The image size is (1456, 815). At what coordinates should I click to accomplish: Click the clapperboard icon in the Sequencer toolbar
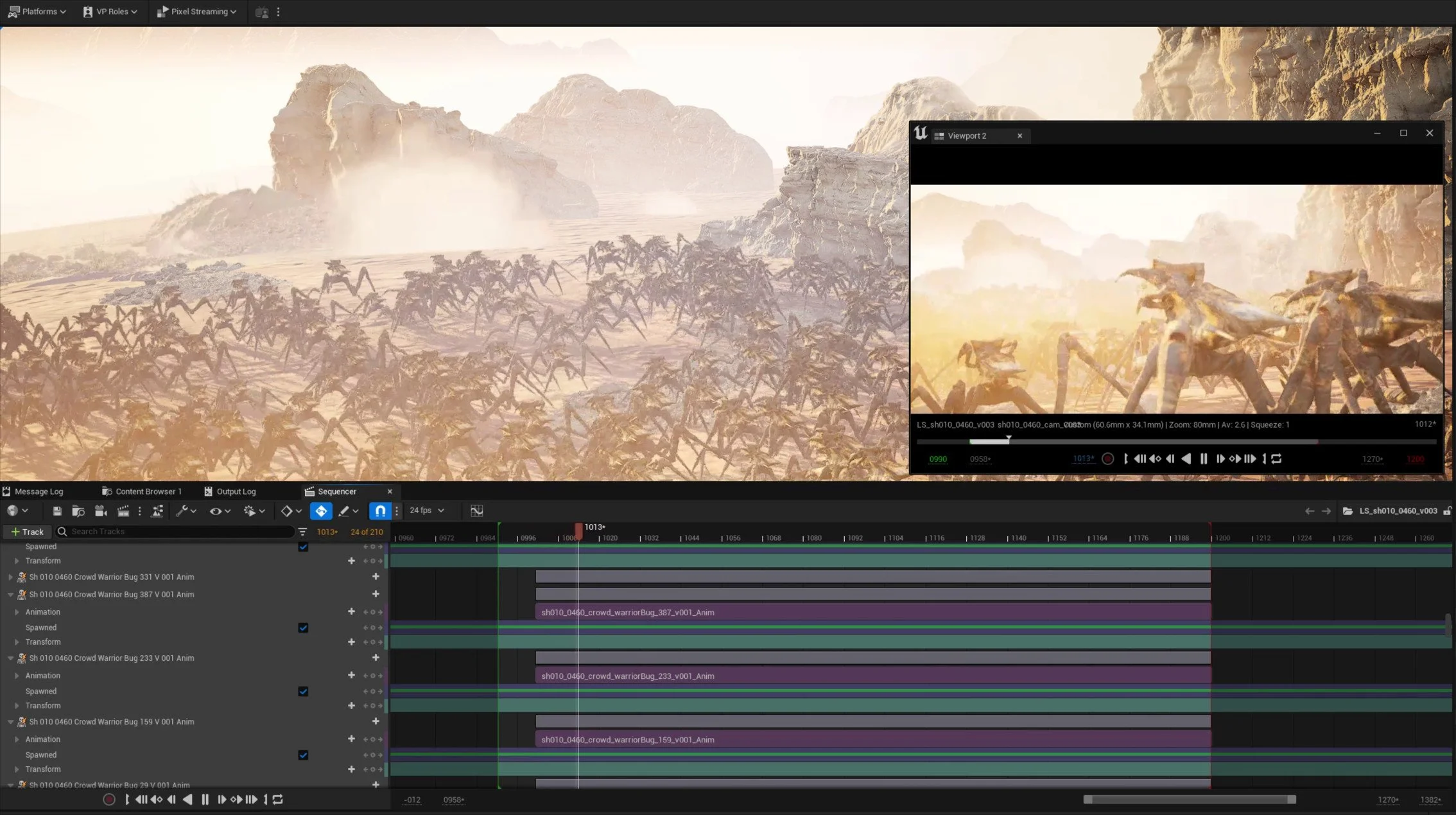pos(123,511)
